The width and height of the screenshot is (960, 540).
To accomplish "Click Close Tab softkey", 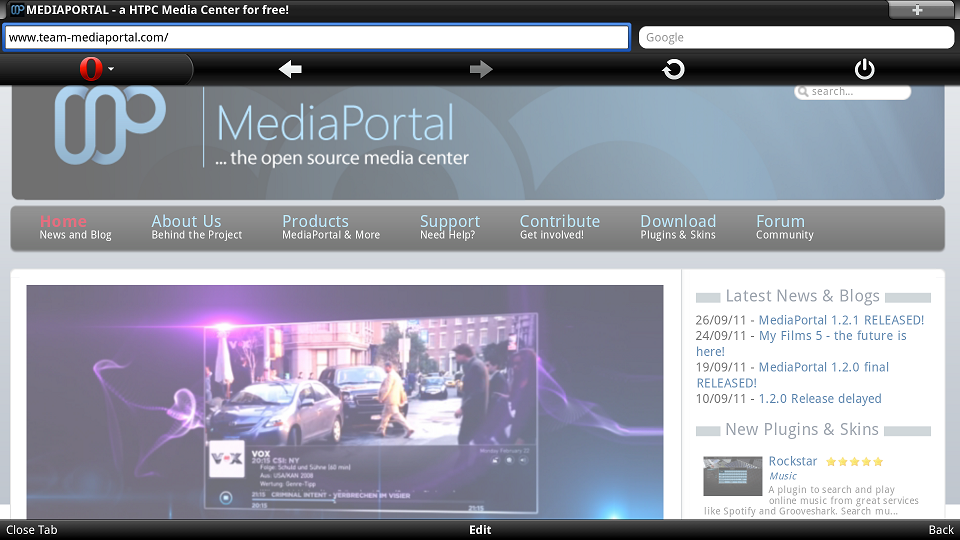I will (32, 530).
